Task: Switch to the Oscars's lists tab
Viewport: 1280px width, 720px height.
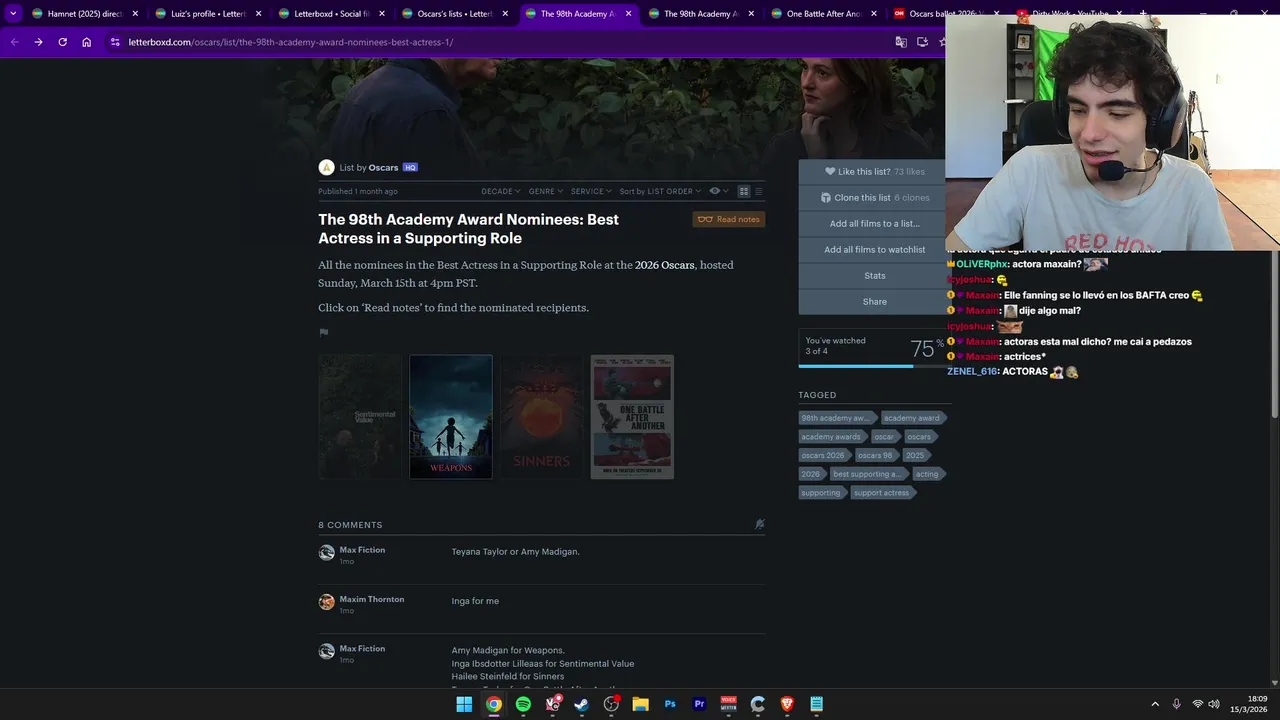Action: 454,14
